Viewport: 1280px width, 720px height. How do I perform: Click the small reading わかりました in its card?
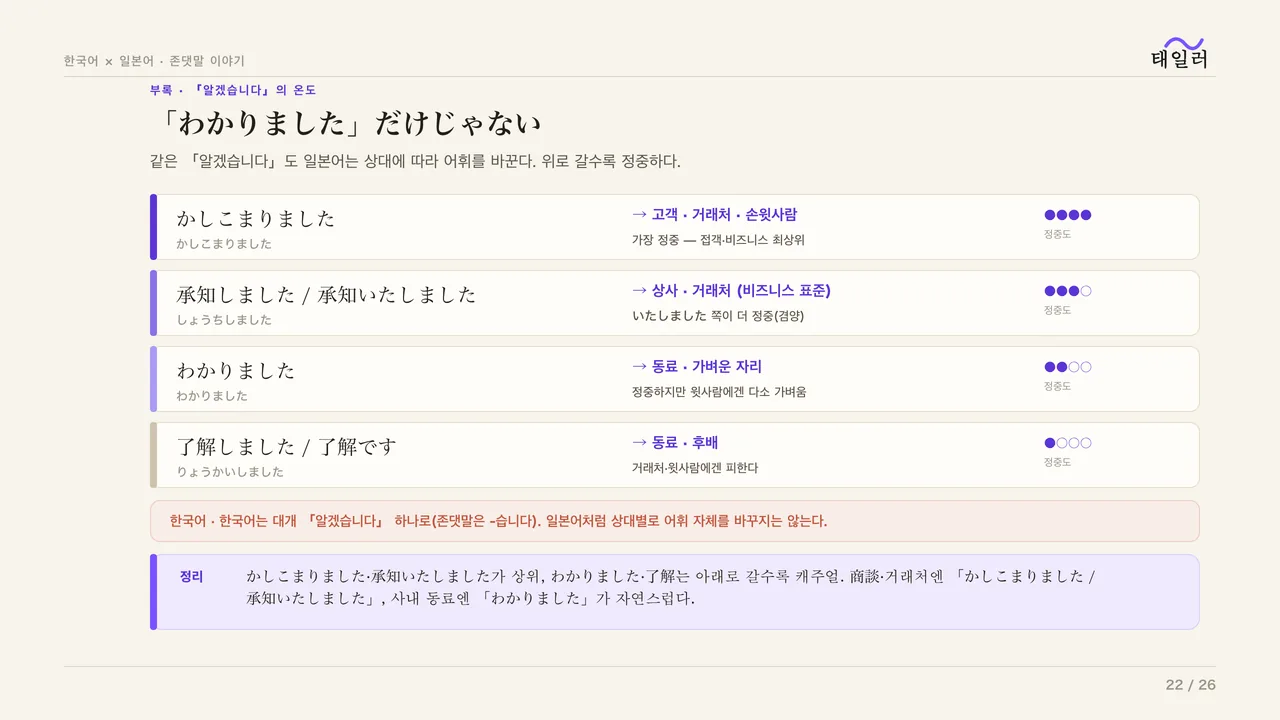click(212, 396)
